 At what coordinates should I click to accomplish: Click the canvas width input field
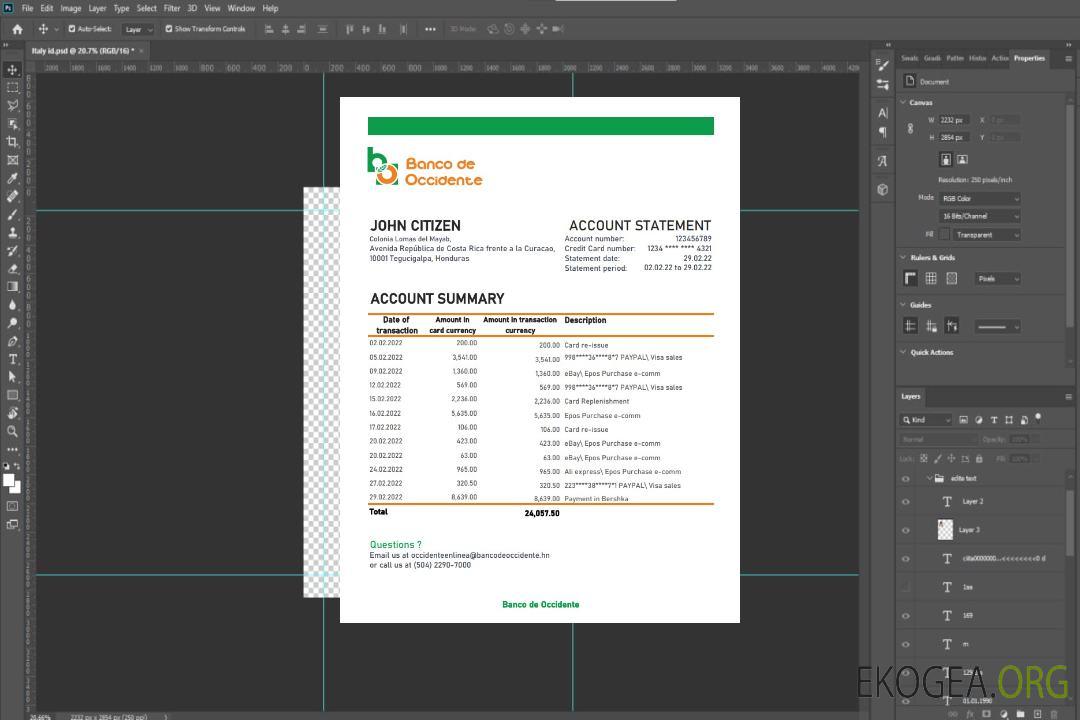click(954, 120)
